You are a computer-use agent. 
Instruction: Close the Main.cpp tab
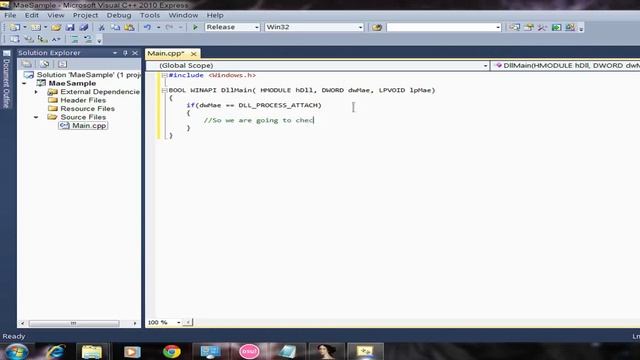pos(193,53)
